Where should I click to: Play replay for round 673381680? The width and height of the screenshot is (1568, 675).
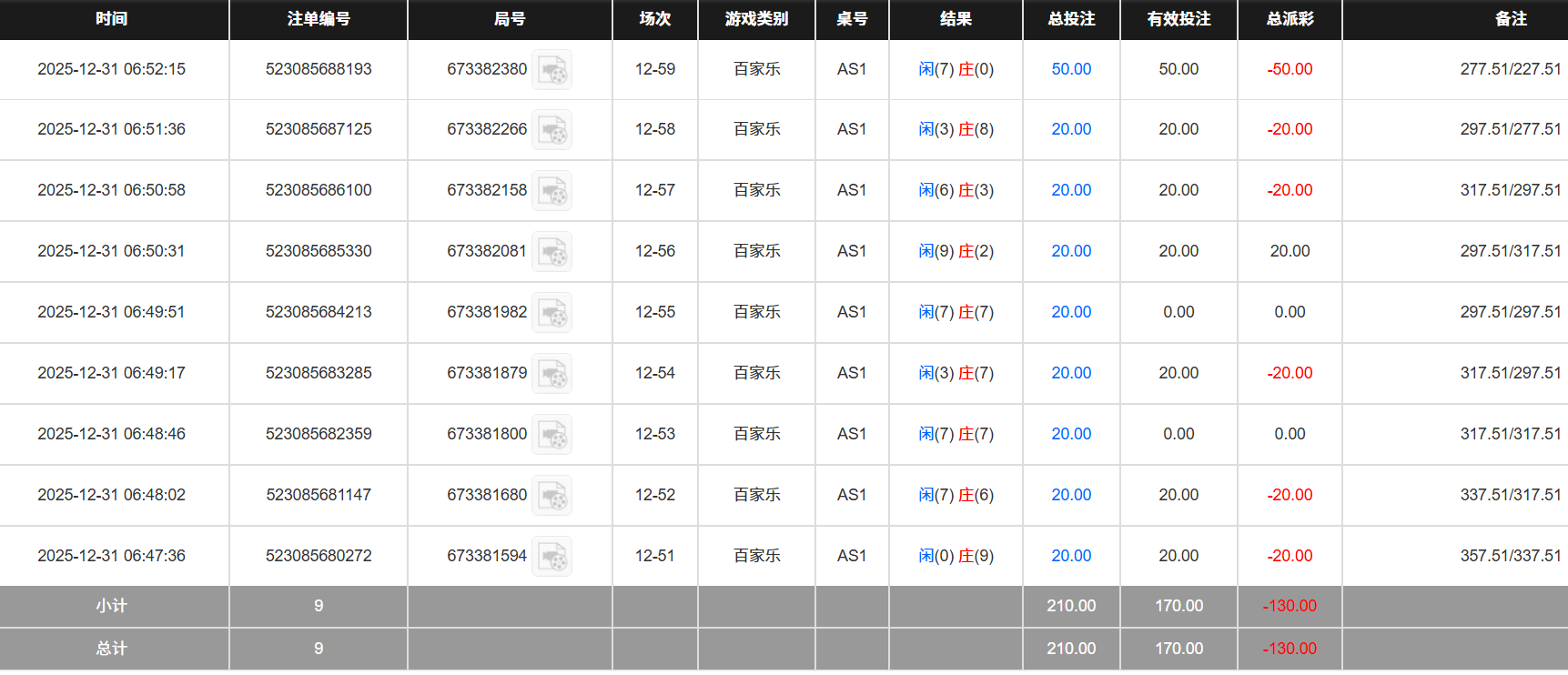tap(551, 496)
